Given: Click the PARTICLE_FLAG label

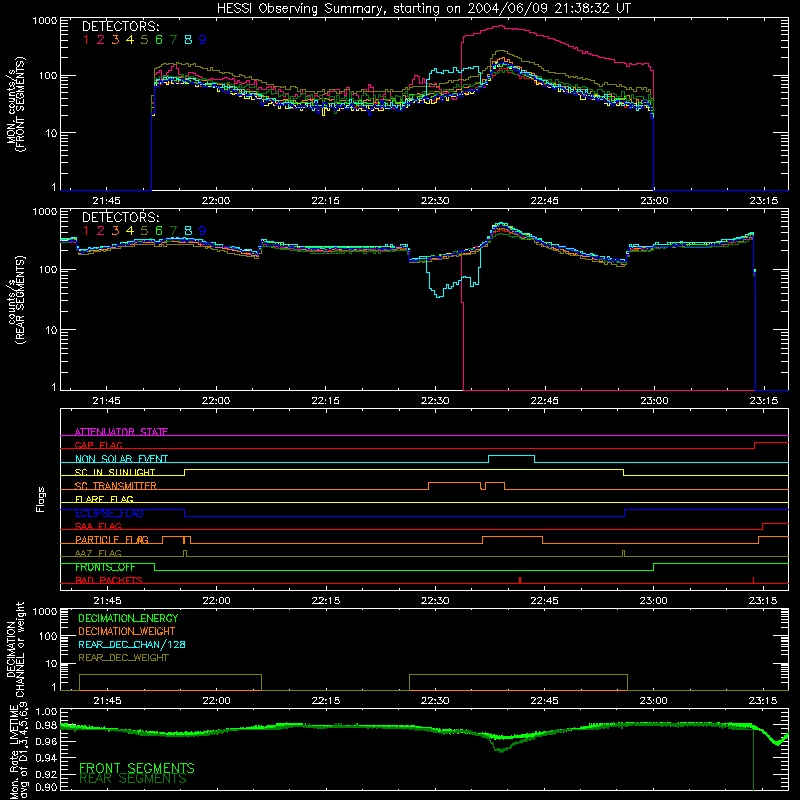Looking at the screenshot, I should point(112,539).
